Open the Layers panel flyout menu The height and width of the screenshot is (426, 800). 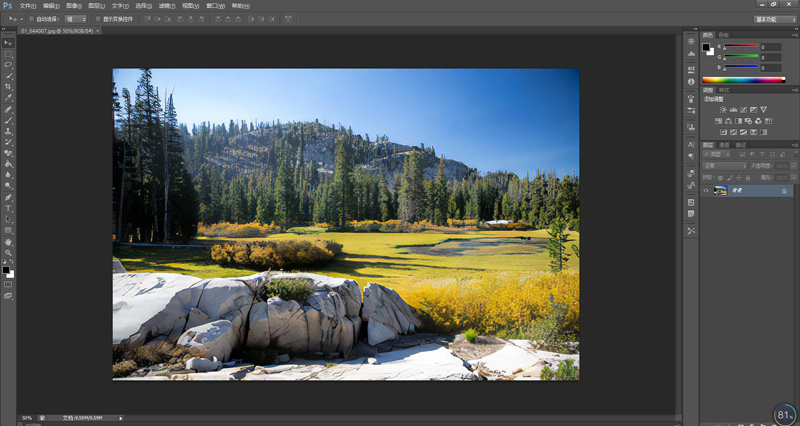pyautogui.click(x=795, y=145)
